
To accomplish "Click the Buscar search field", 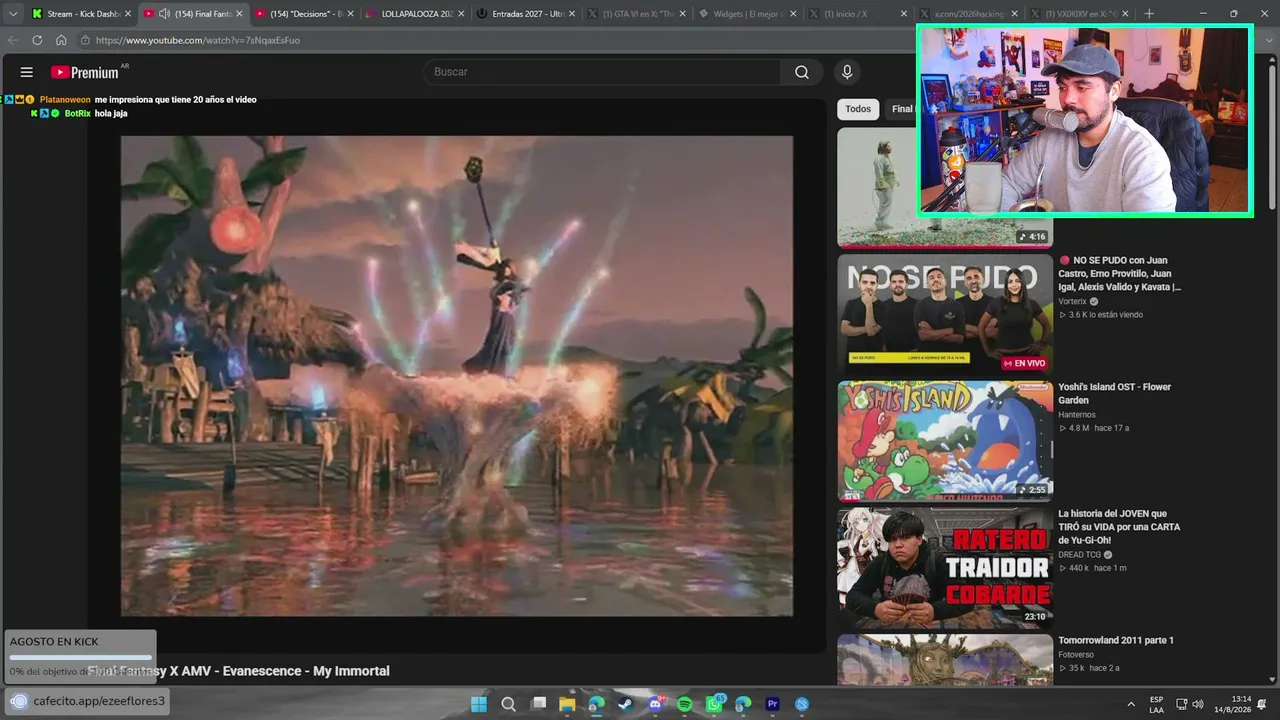I will point(602,72).
